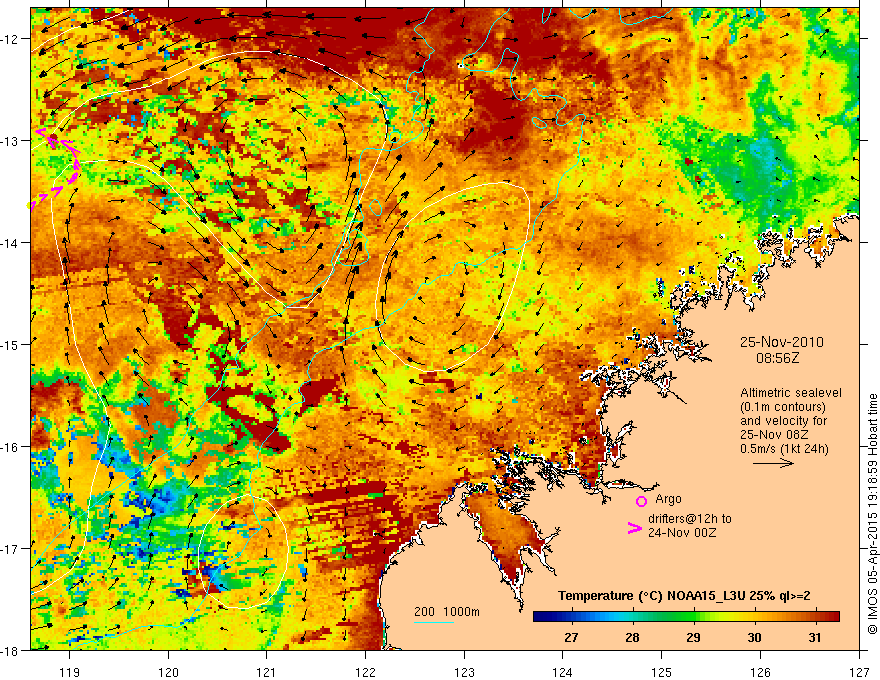Click the Altimetric sealevel label
Image resolution: width=880 pixels, height=680 pixels.
click(x=791, y=393)
